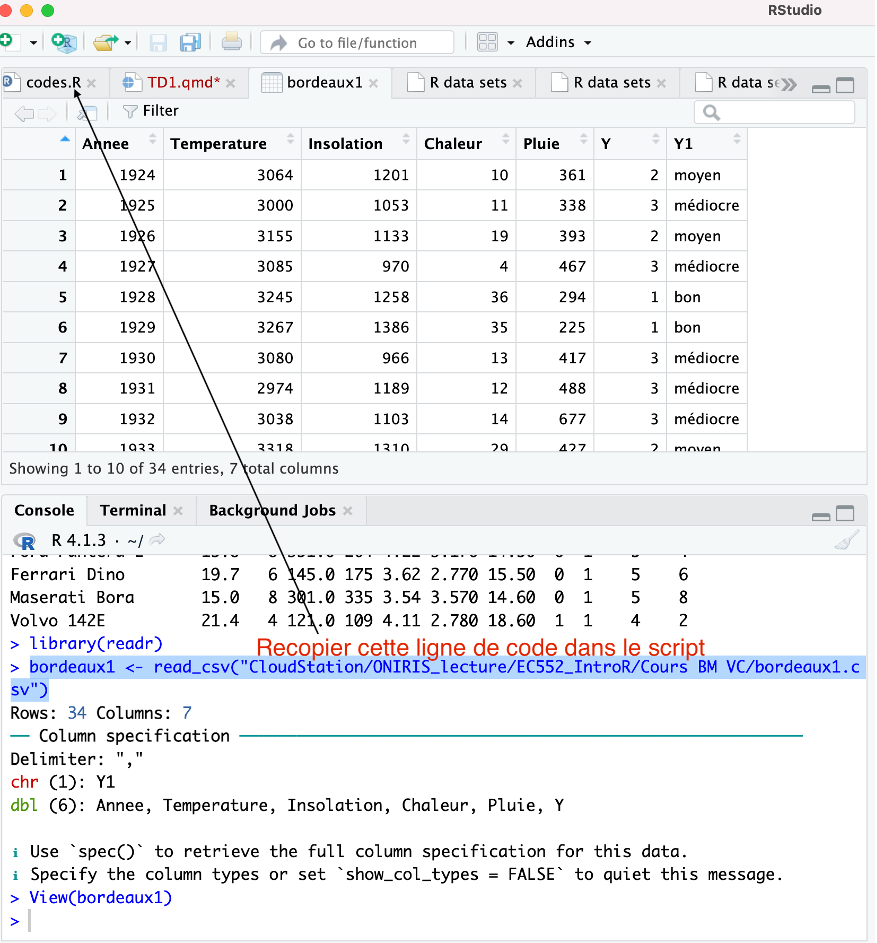Click the Save all documents icon

click(x=190, y=43)
